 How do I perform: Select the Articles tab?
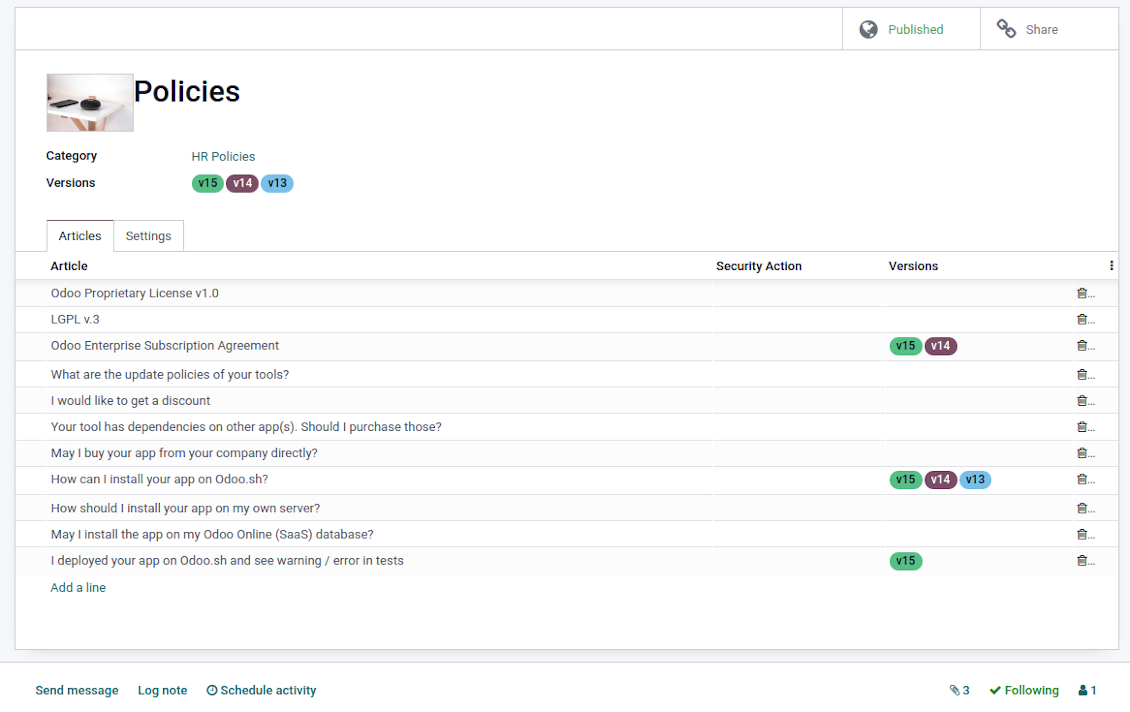click(80, 236)
